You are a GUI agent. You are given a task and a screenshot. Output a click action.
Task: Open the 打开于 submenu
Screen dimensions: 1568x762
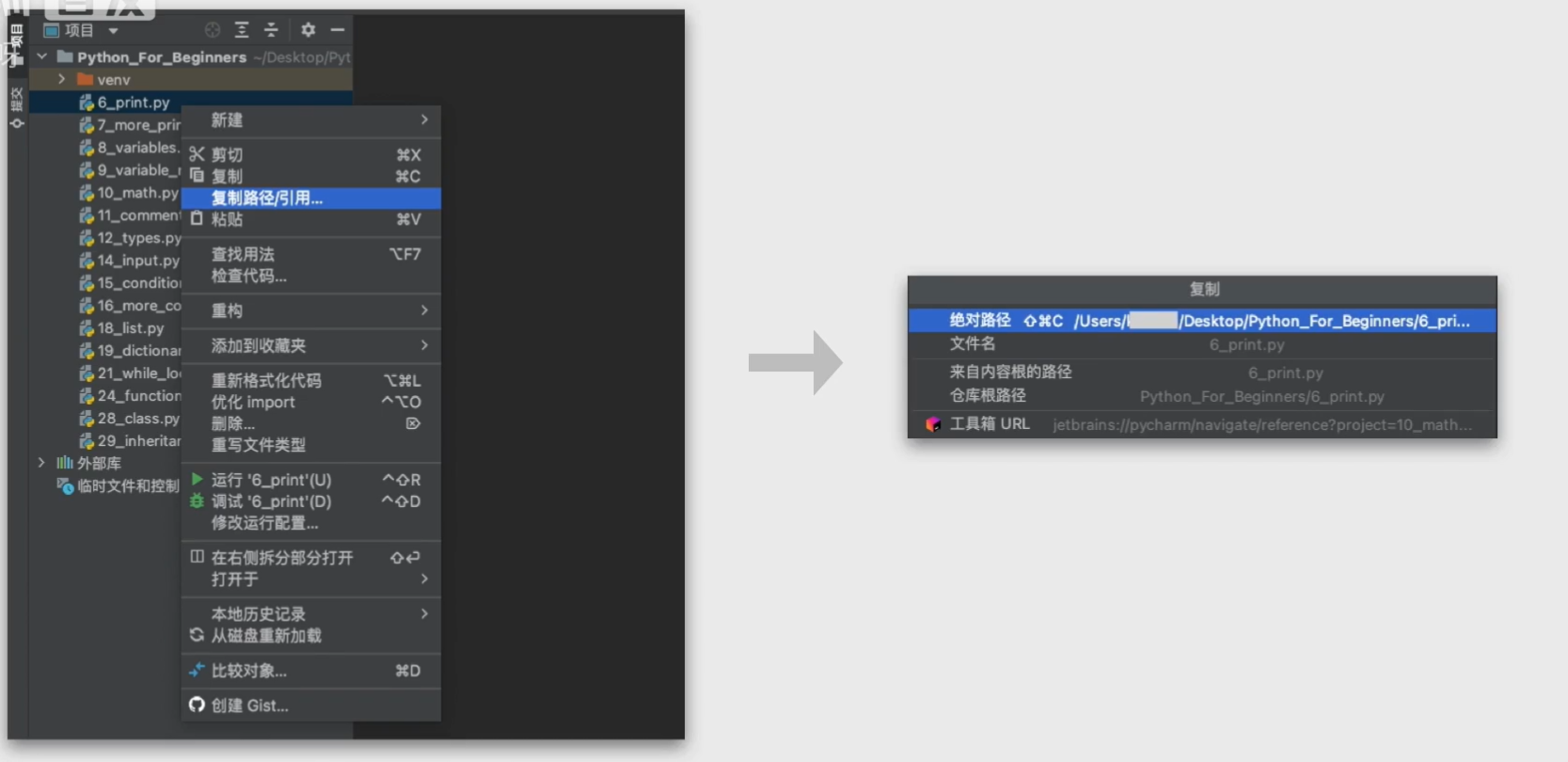(x=310, y=579)
